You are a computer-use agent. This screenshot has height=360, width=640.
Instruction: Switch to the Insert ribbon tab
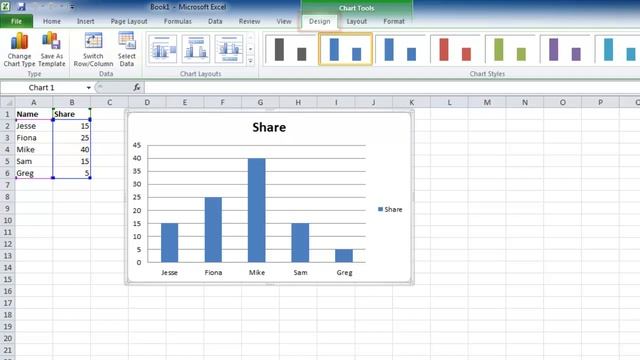pyautogui.click(x=86, y=21)
